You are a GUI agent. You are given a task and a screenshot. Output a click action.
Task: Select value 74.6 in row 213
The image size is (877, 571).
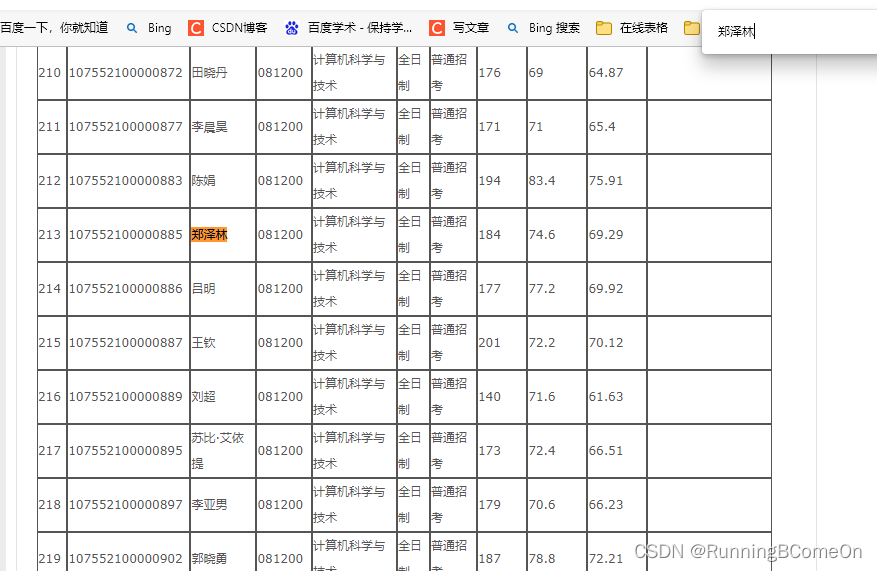pyautogui.click(x=542, y=235)
